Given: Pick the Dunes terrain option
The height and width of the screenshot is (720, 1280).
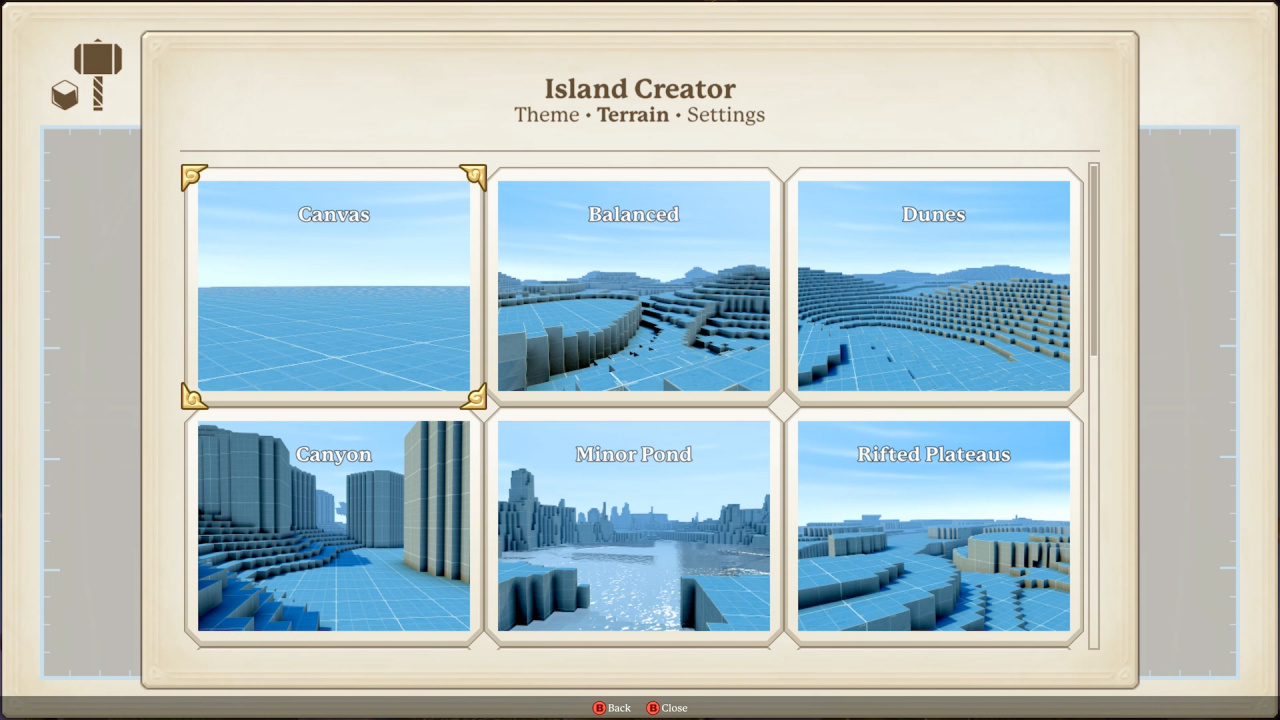Looking at the screenshot, I should pos(934,286).
